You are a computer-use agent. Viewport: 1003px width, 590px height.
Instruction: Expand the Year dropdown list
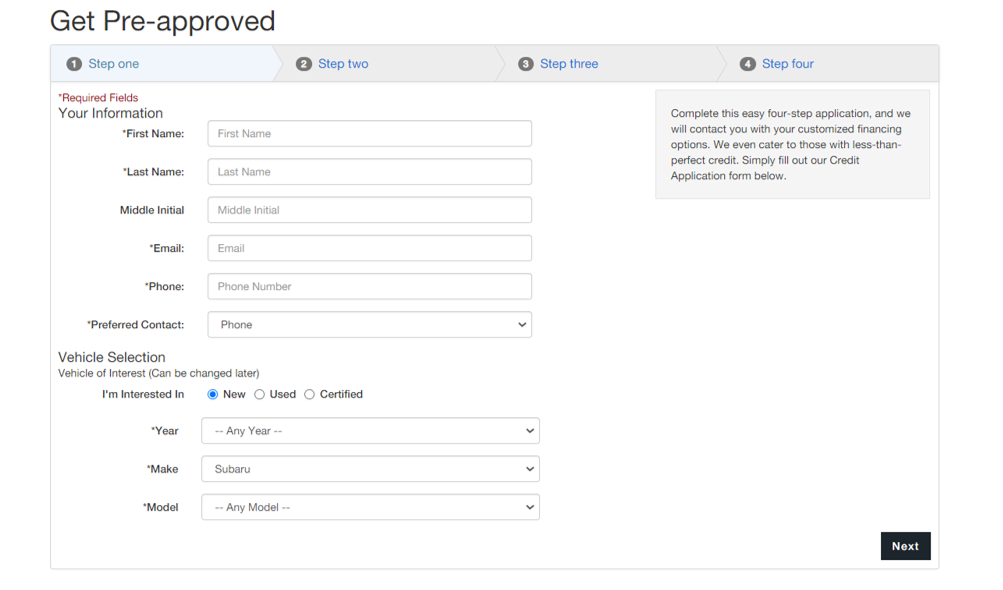[370, 431]
